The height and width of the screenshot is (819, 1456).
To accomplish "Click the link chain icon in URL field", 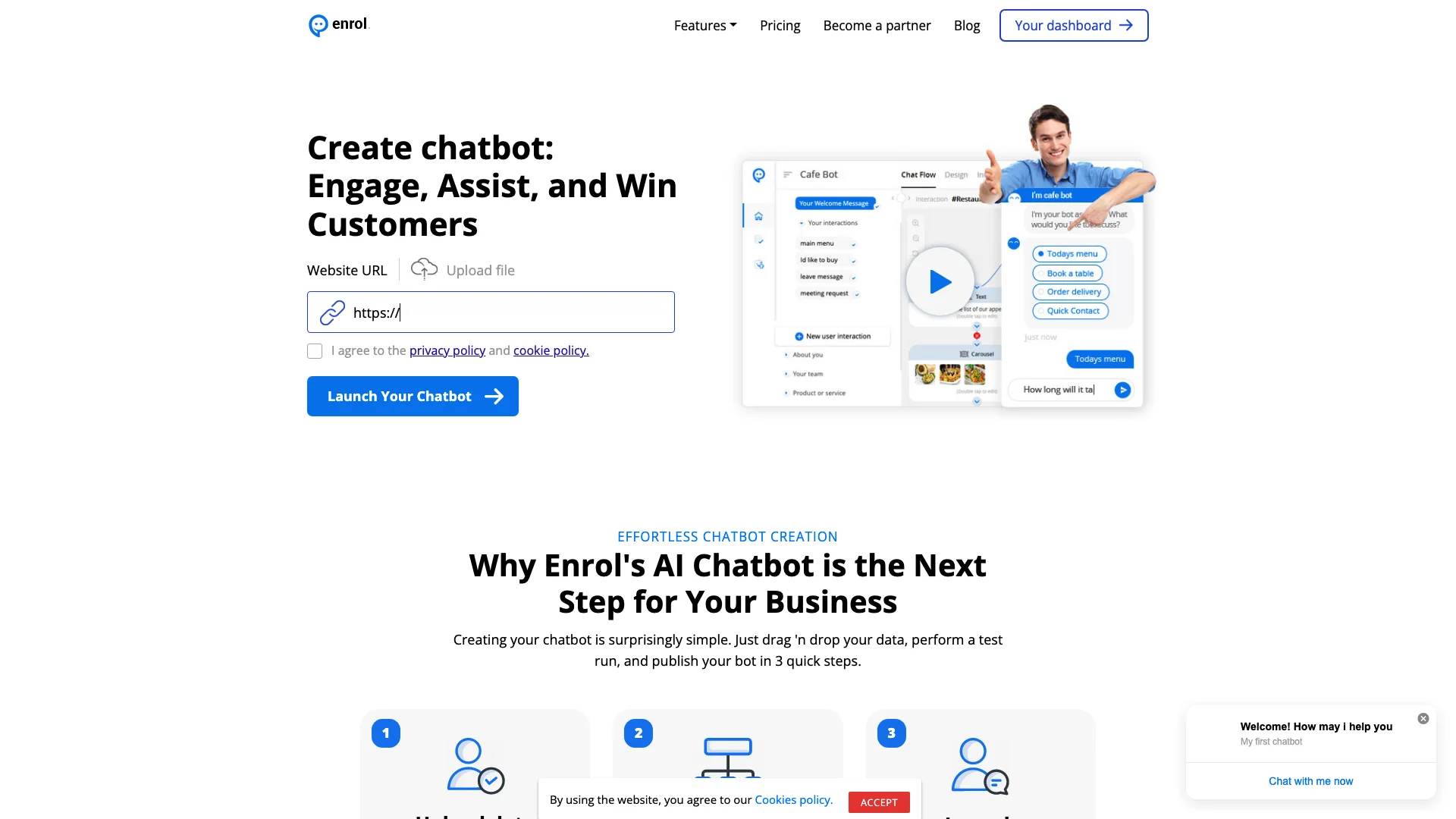I will 332,312.
